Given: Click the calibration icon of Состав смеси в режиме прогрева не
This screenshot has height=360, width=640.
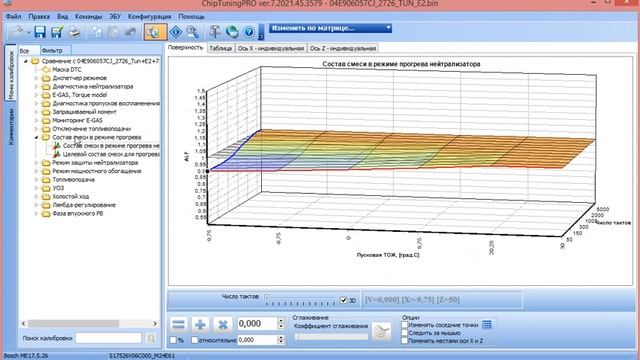Looking at the screenshot, I should point(57,146).
